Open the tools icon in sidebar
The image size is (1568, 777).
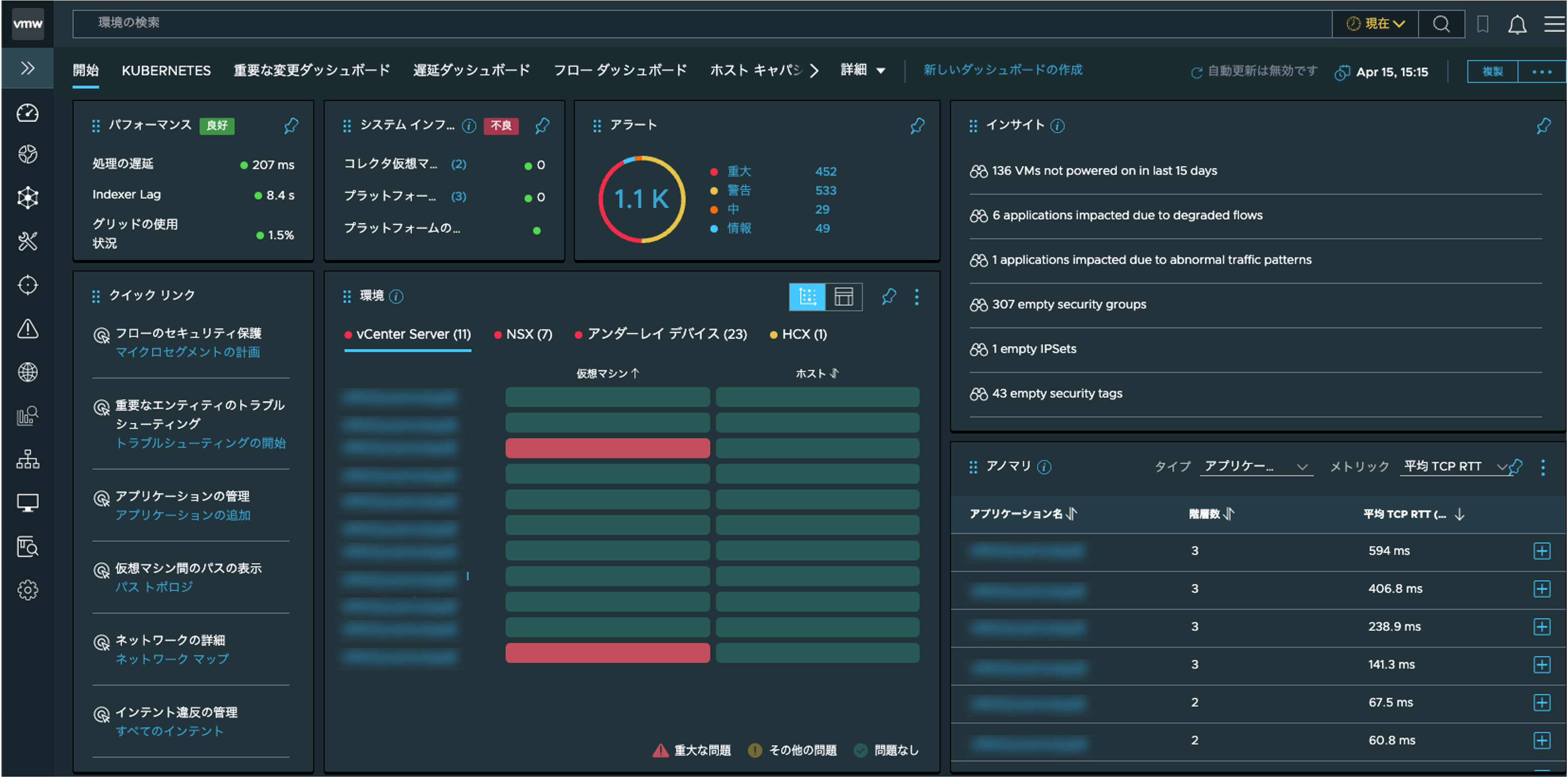[27, 241]
